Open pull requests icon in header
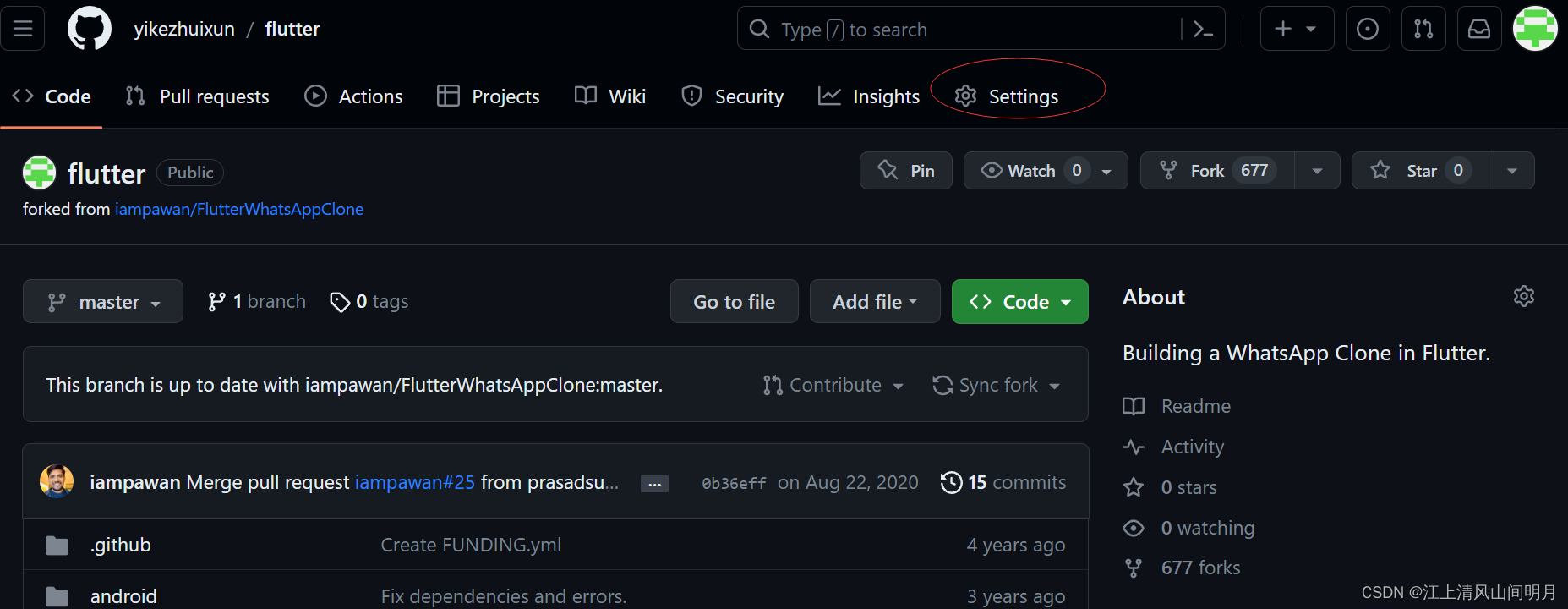 point(1423,29)
